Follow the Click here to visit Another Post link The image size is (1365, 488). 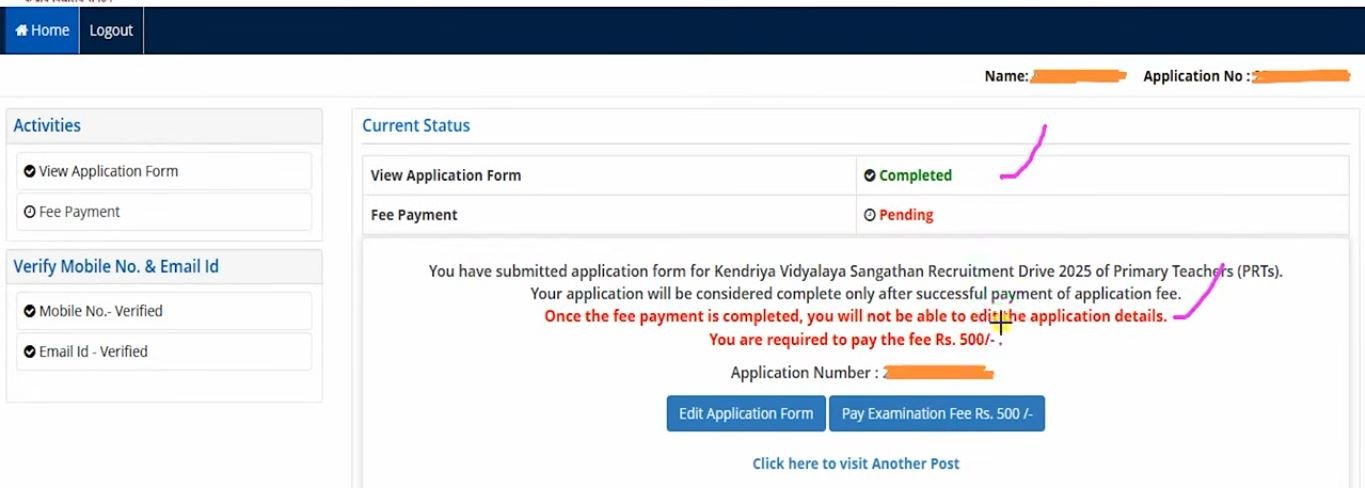tap(855, 463)
